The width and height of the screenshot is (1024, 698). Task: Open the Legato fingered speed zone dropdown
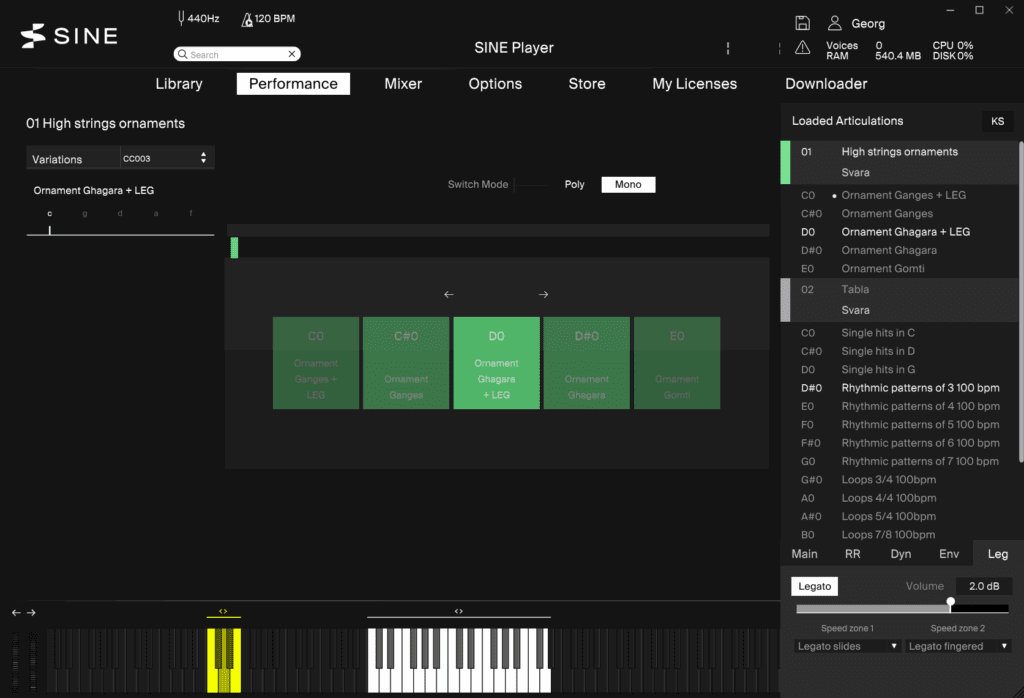tap(959, 646)
